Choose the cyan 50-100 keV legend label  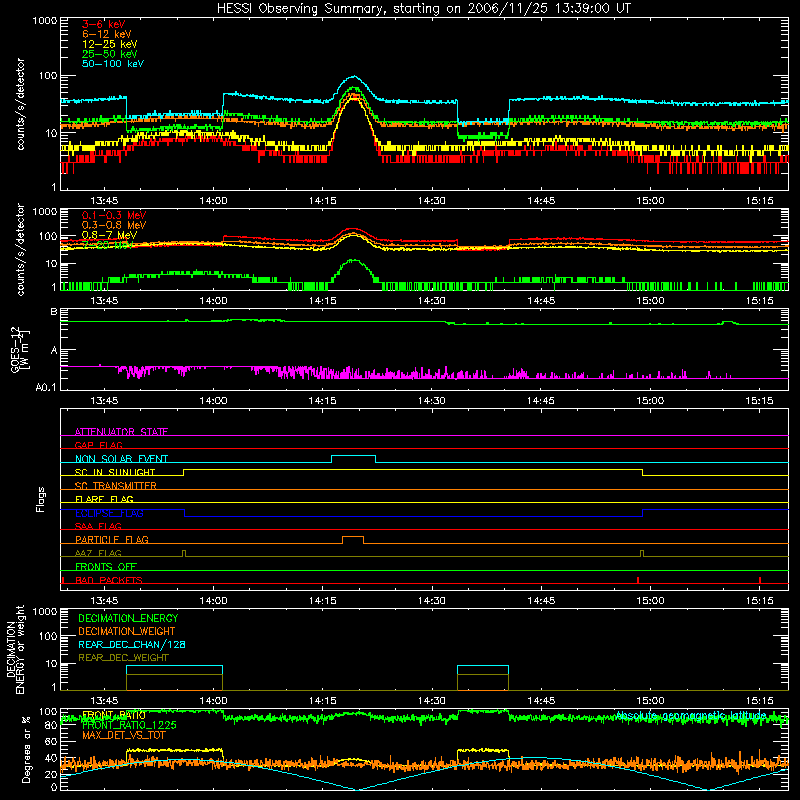[113, 64]
